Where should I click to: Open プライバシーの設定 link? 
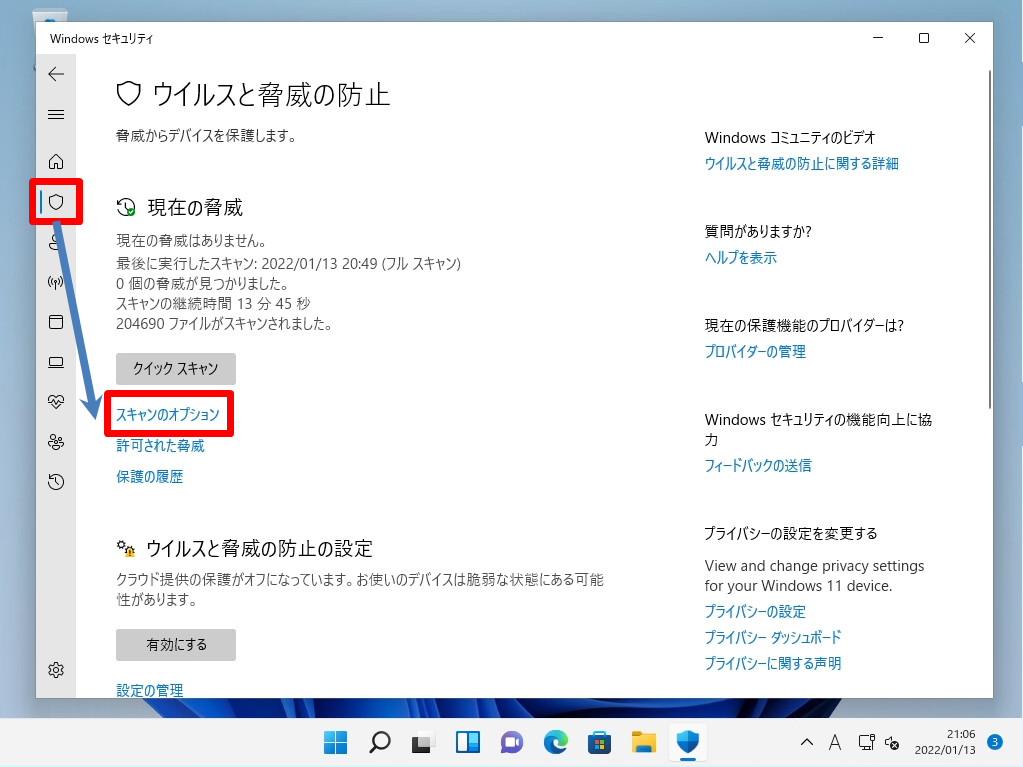pyautogui.click(x=755, y=612)
